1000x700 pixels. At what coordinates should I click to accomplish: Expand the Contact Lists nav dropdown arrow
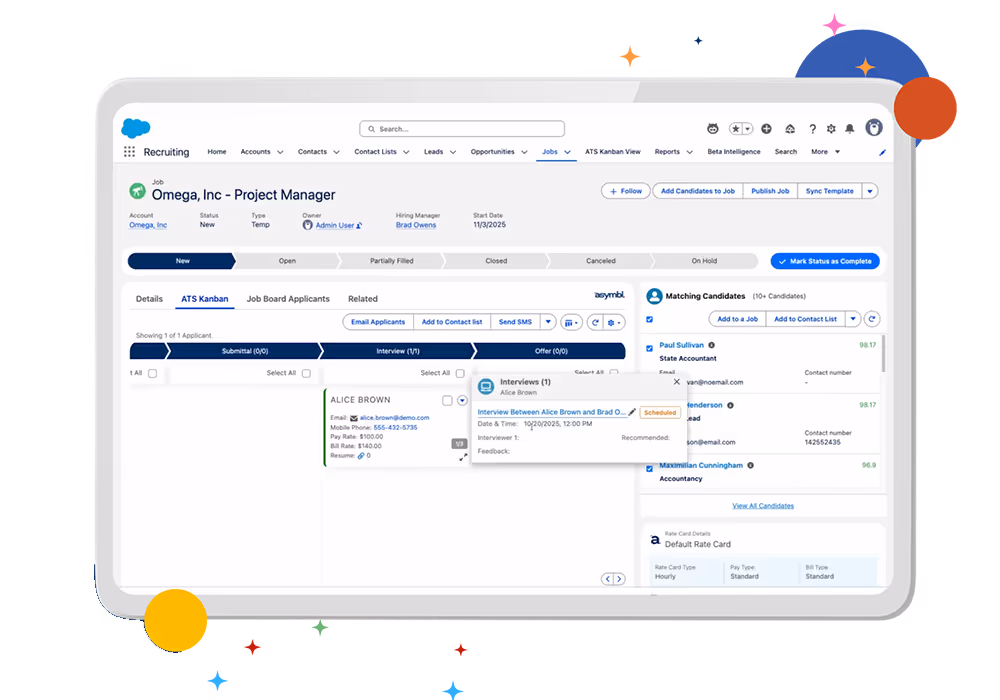[406, 152]
